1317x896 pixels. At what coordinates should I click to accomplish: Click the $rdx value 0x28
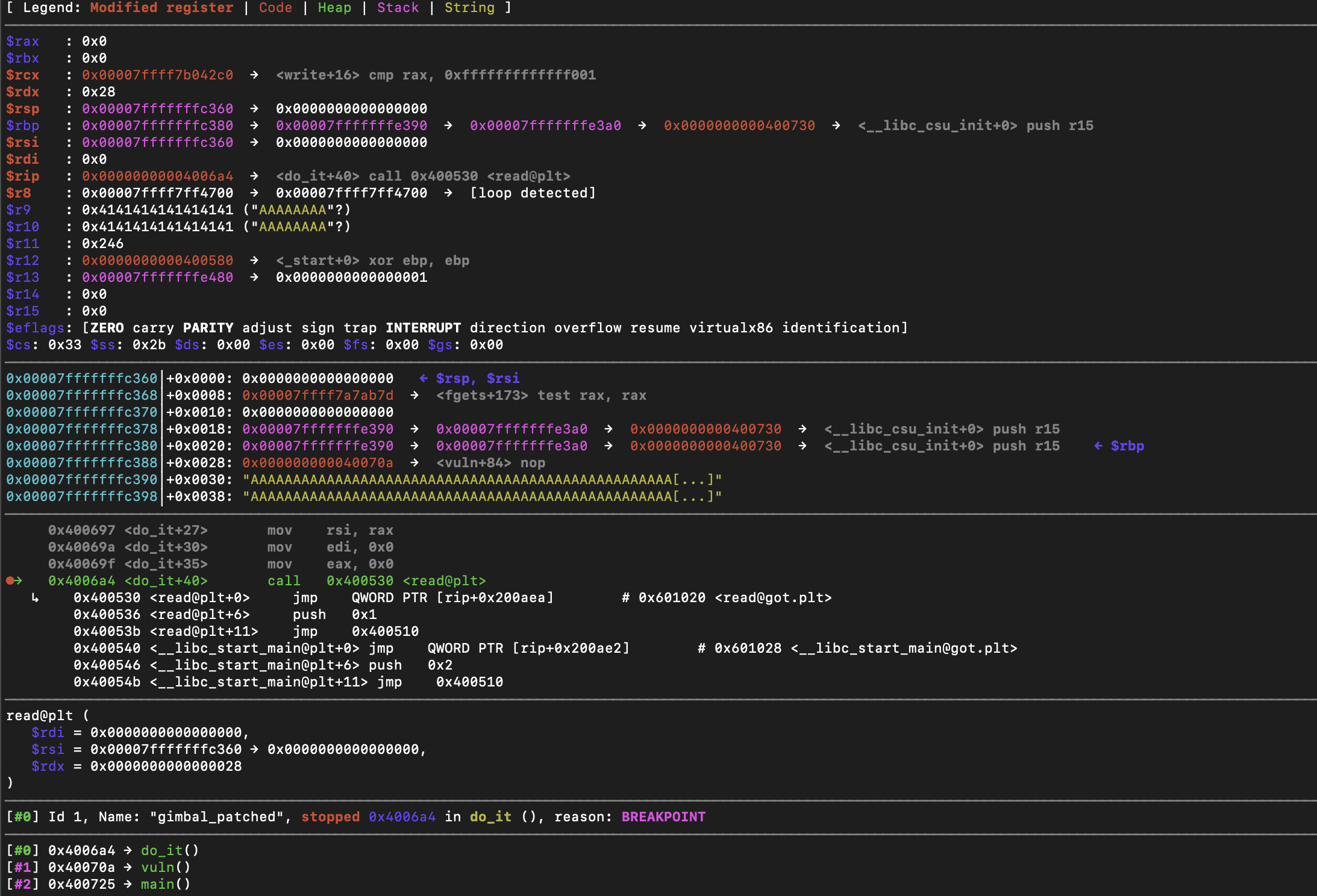coord(98,92)
